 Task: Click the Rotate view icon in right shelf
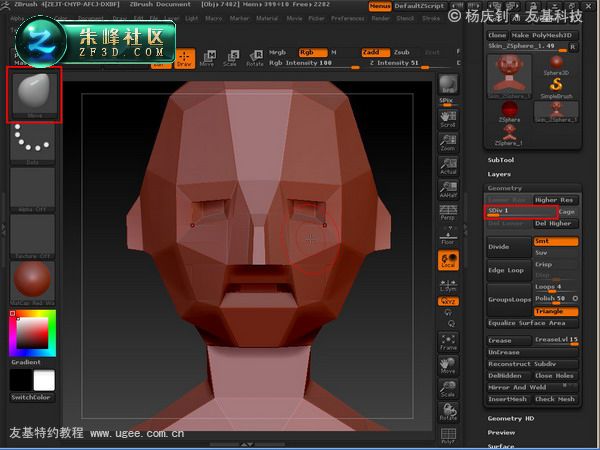(448, 412)
